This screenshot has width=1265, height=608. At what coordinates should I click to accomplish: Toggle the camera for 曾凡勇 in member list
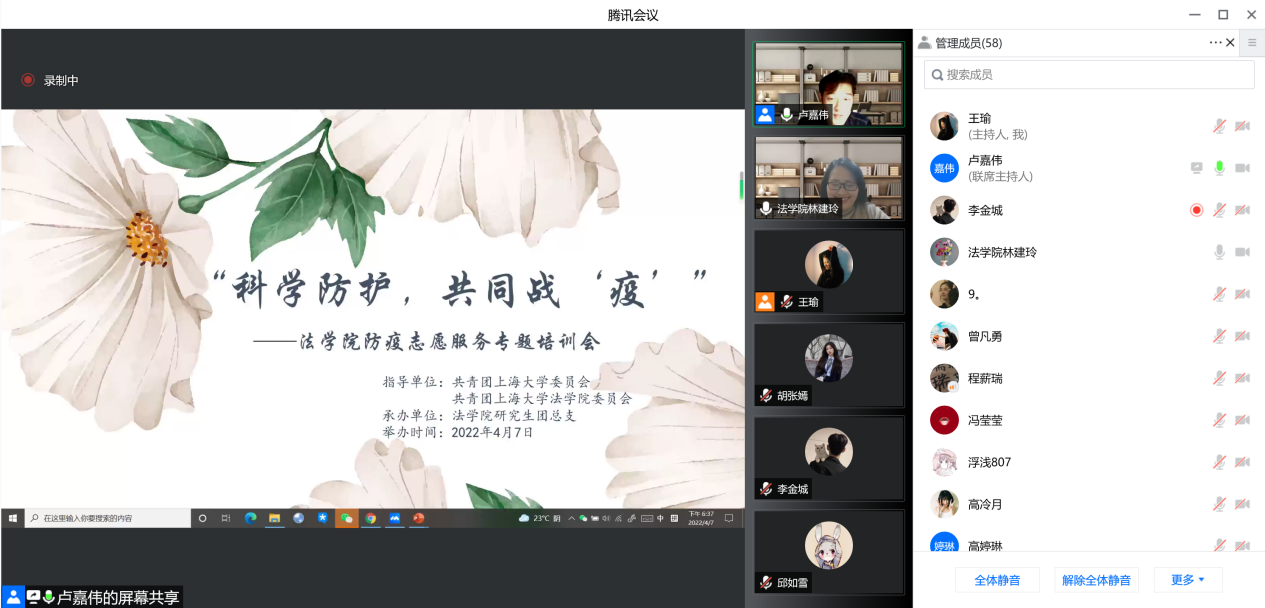coord(1242,336)
